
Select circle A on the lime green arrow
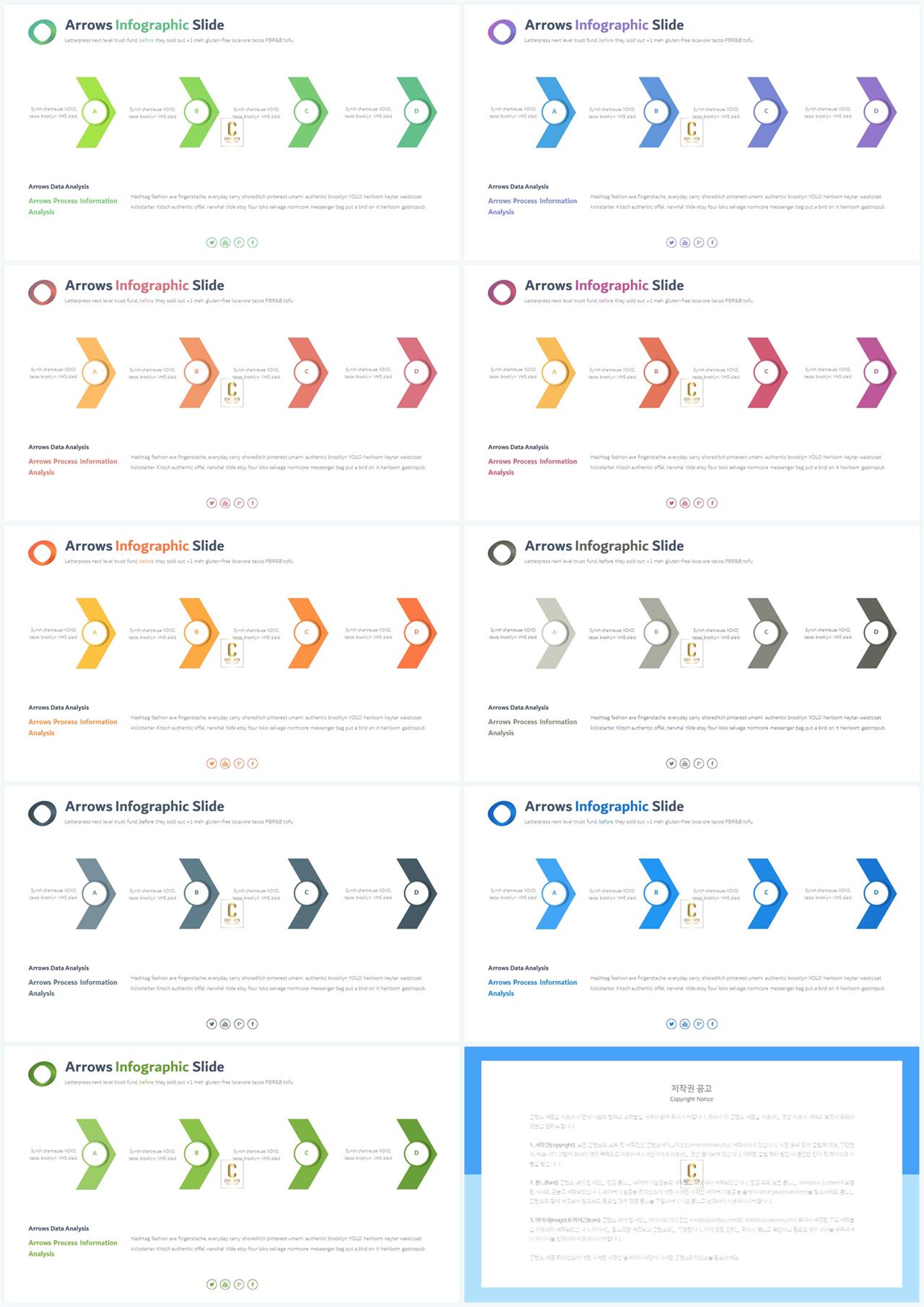tap(95, 112)
